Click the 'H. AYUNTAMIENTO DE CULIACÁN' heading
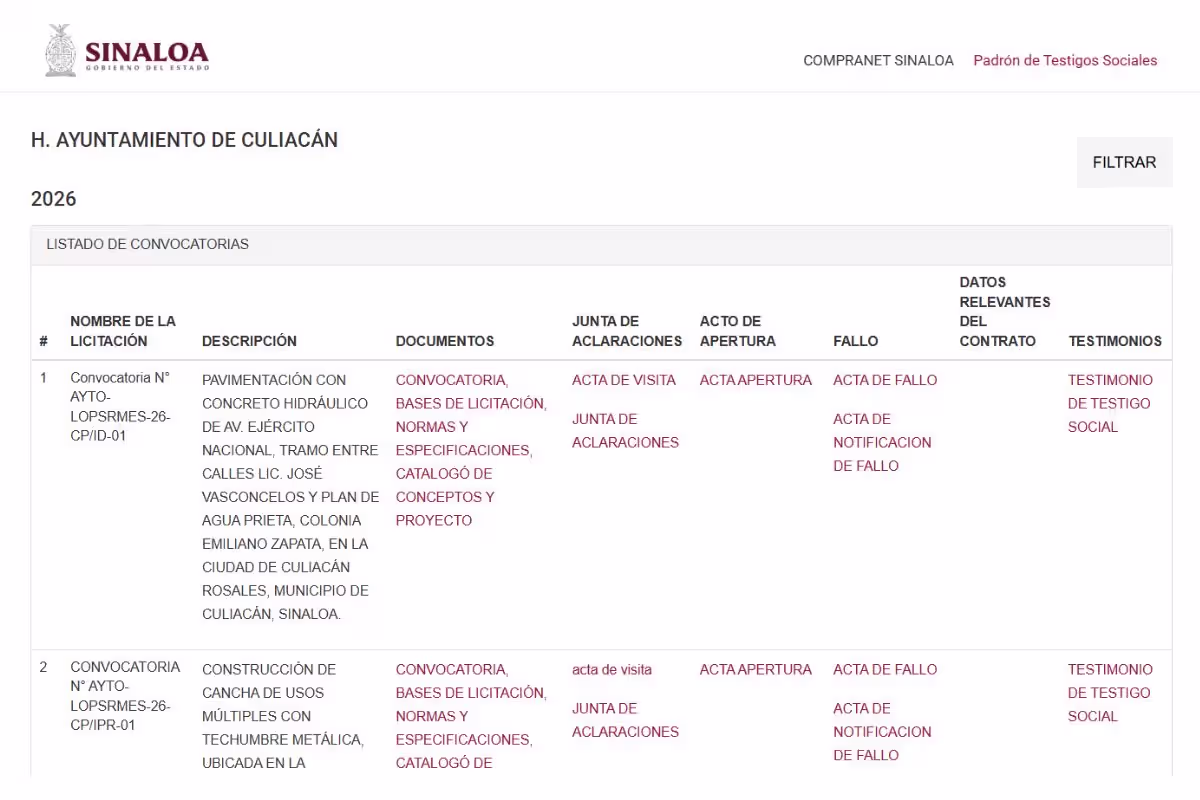 [x=184, y=140]
